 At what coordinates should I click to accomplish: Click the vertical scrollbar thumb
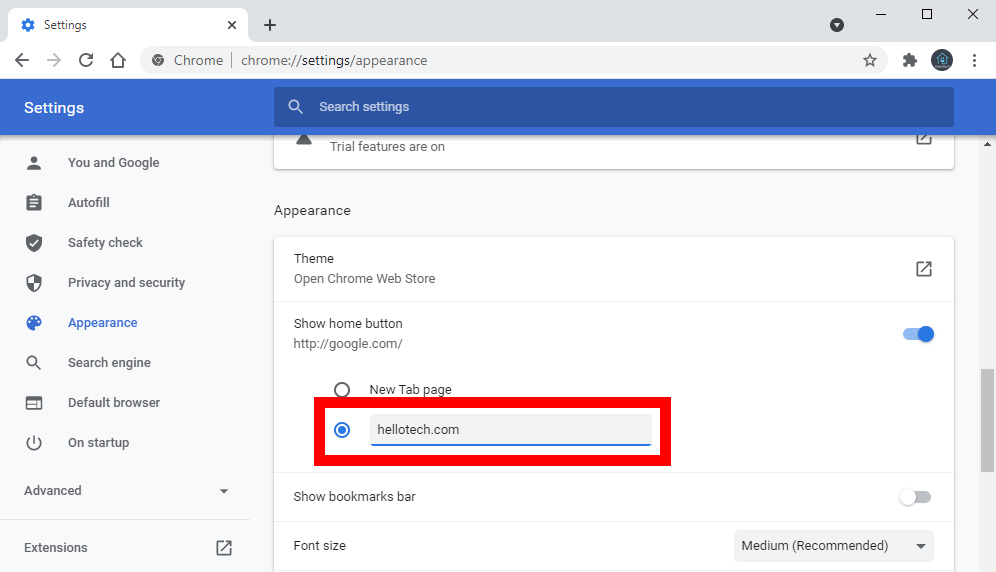click(988, 421)
